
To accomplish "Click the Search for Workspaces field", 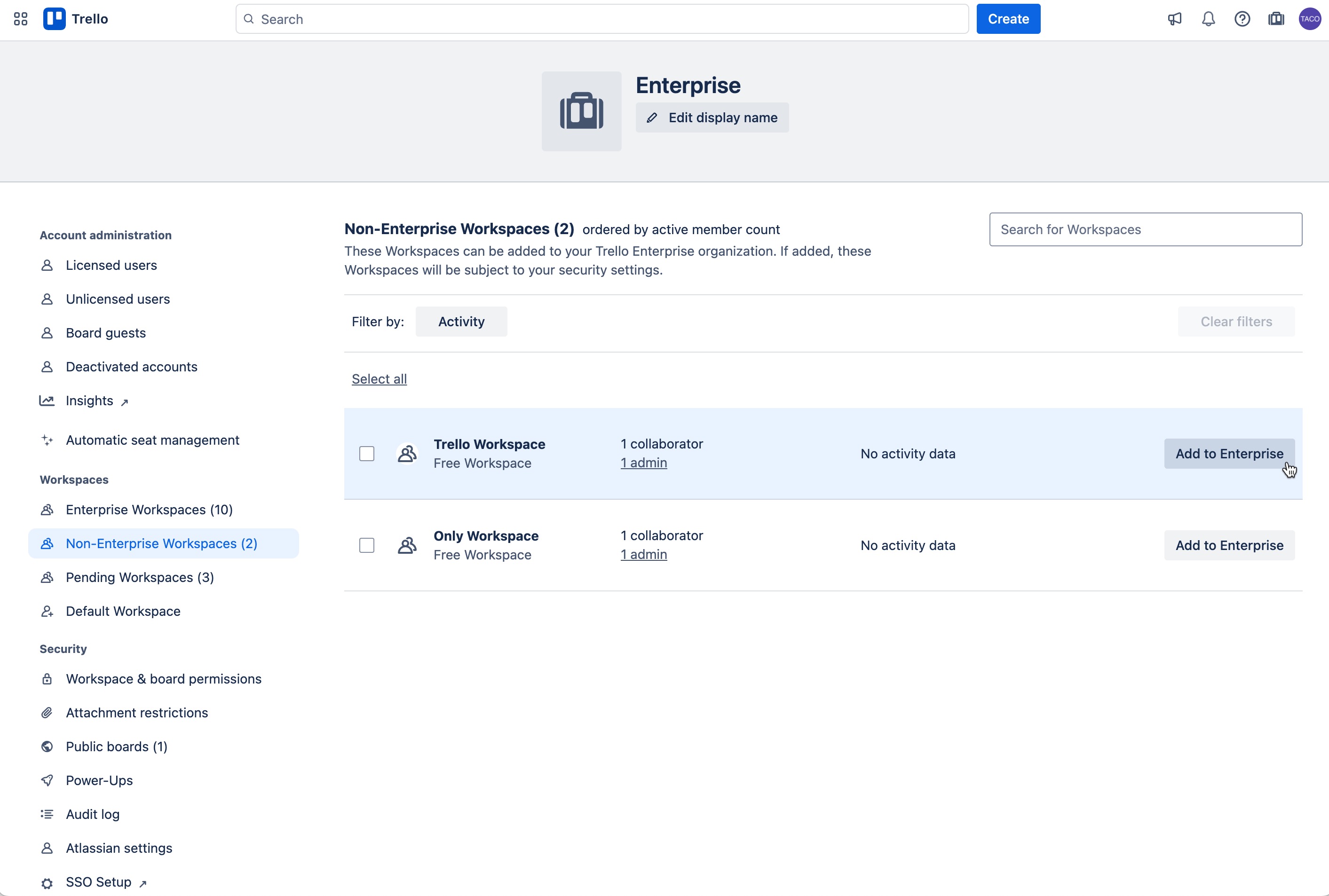I will (x=1146, y=230).
